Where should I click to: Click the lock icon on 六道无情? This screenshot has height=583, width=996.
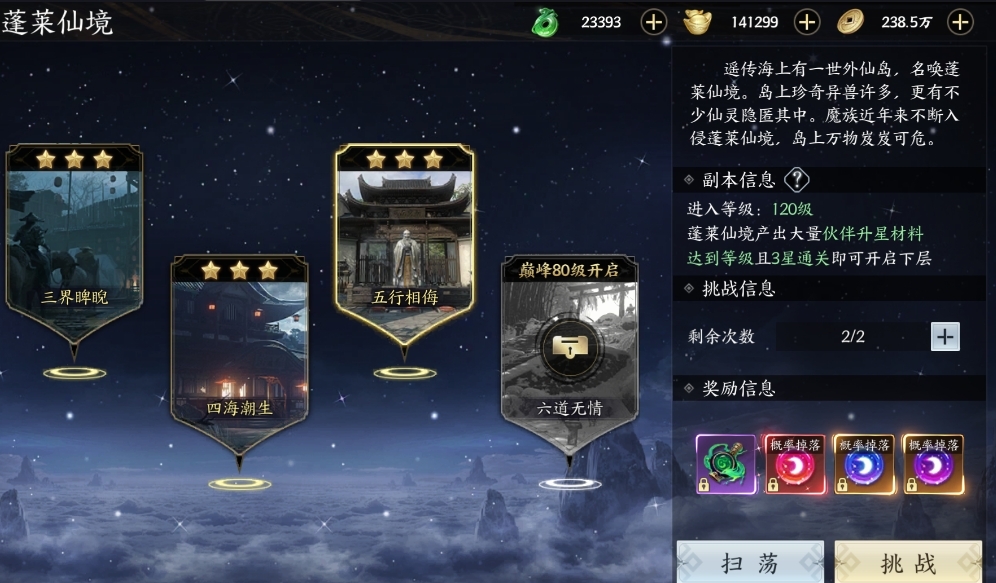[570, 347]
